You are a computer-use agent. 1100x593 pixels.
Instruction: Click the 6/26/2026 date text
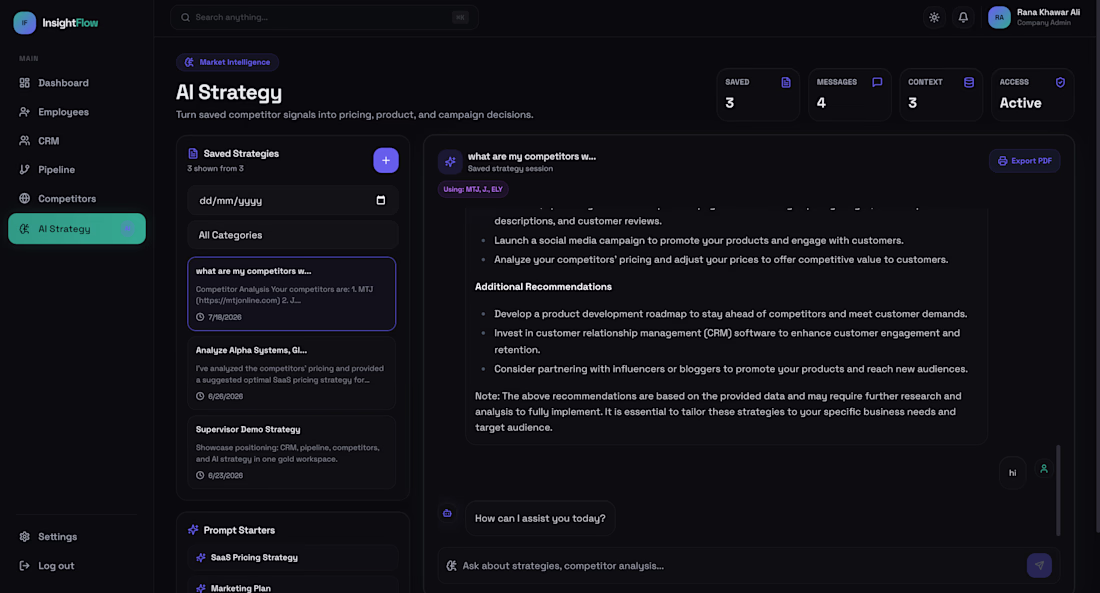pos(225,397)
